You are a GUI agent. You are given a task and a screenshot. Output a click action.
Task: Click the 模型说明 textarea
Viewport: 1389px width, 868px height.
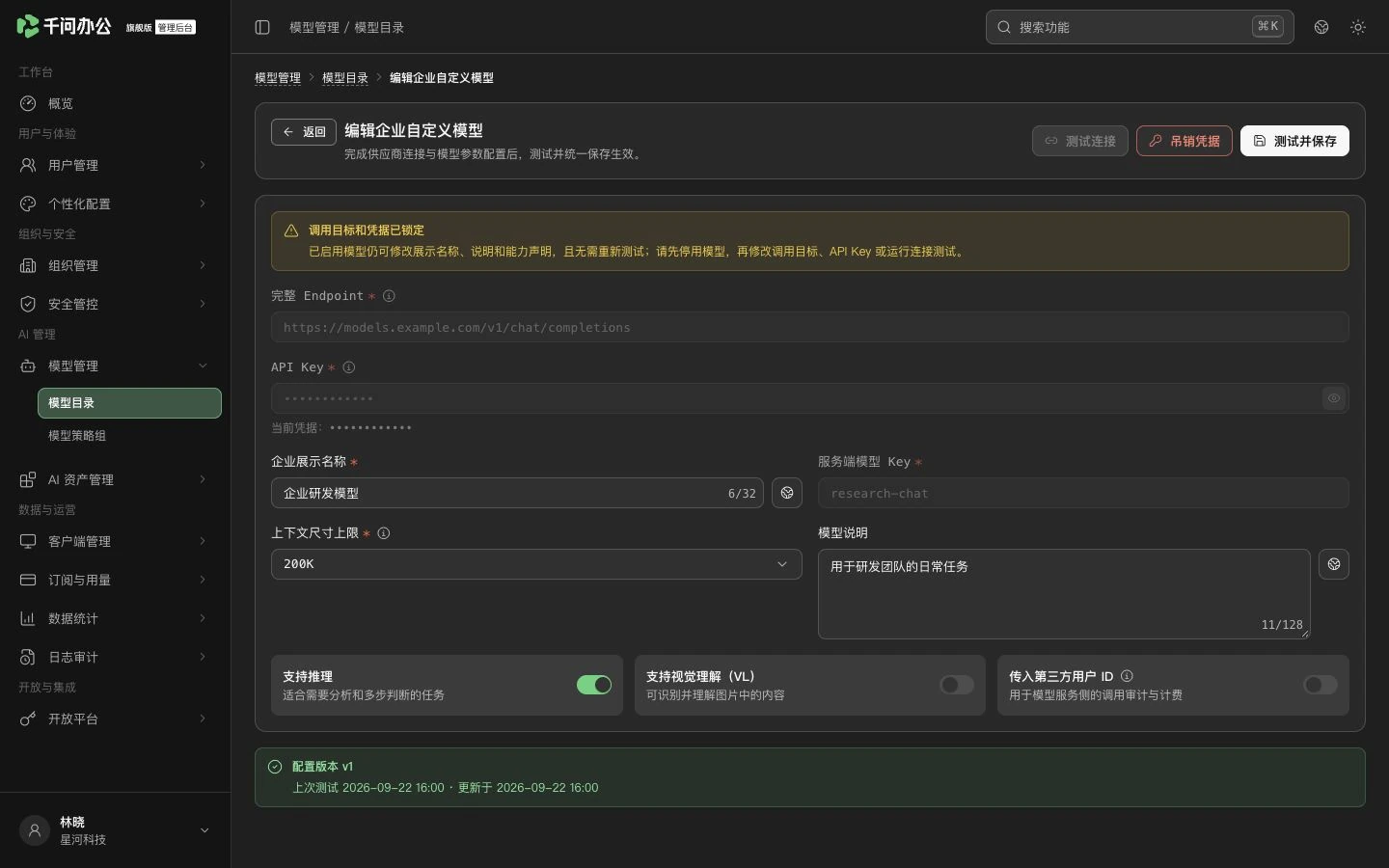point(1064,594)
